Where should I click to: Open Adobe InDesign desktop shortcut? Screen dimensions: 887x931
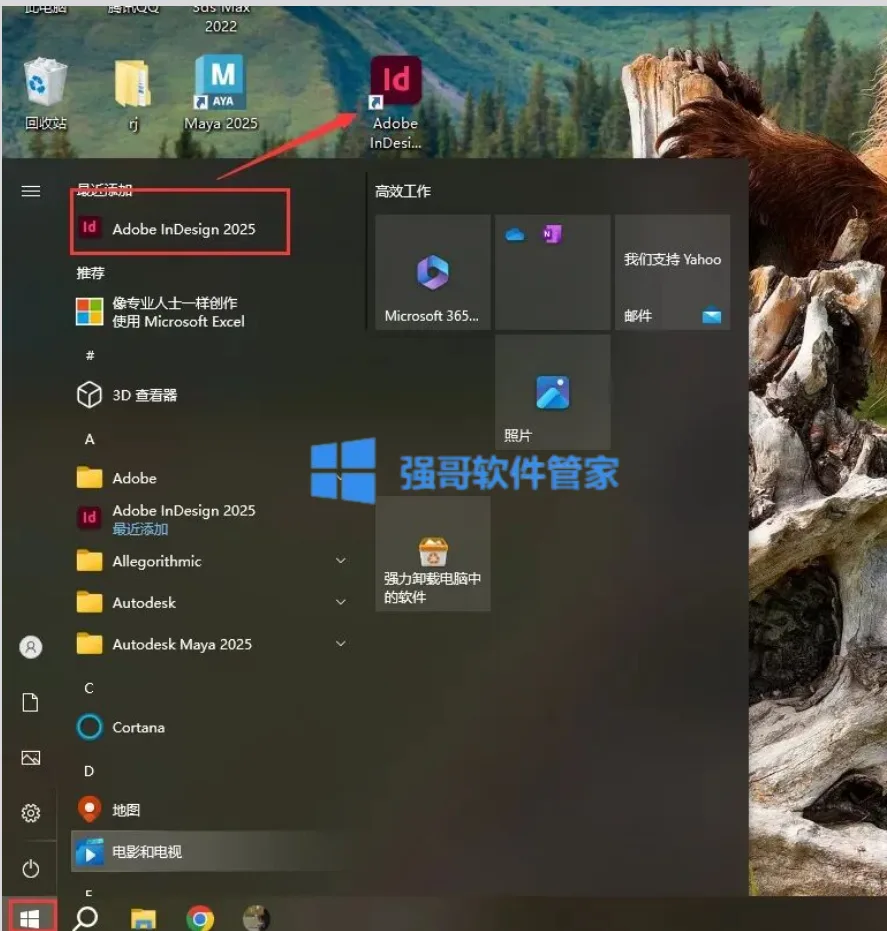pos(395,102)
